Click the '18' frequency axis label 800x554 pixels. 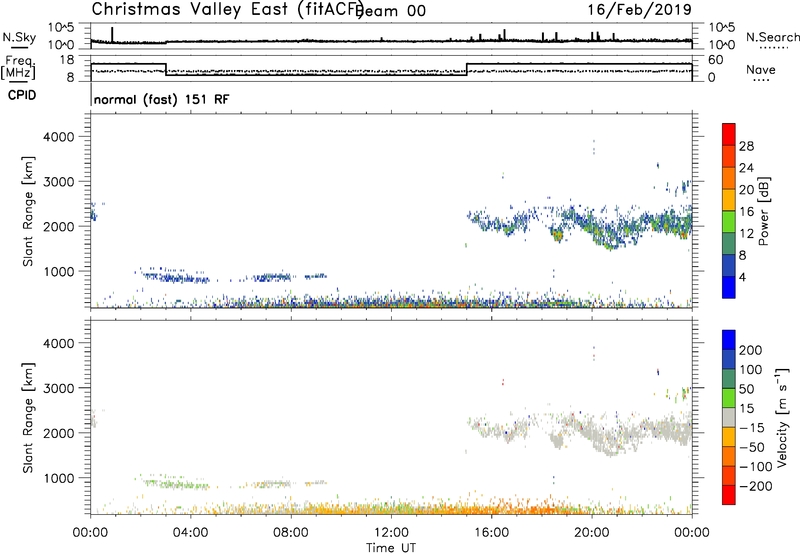click(67, 60)
